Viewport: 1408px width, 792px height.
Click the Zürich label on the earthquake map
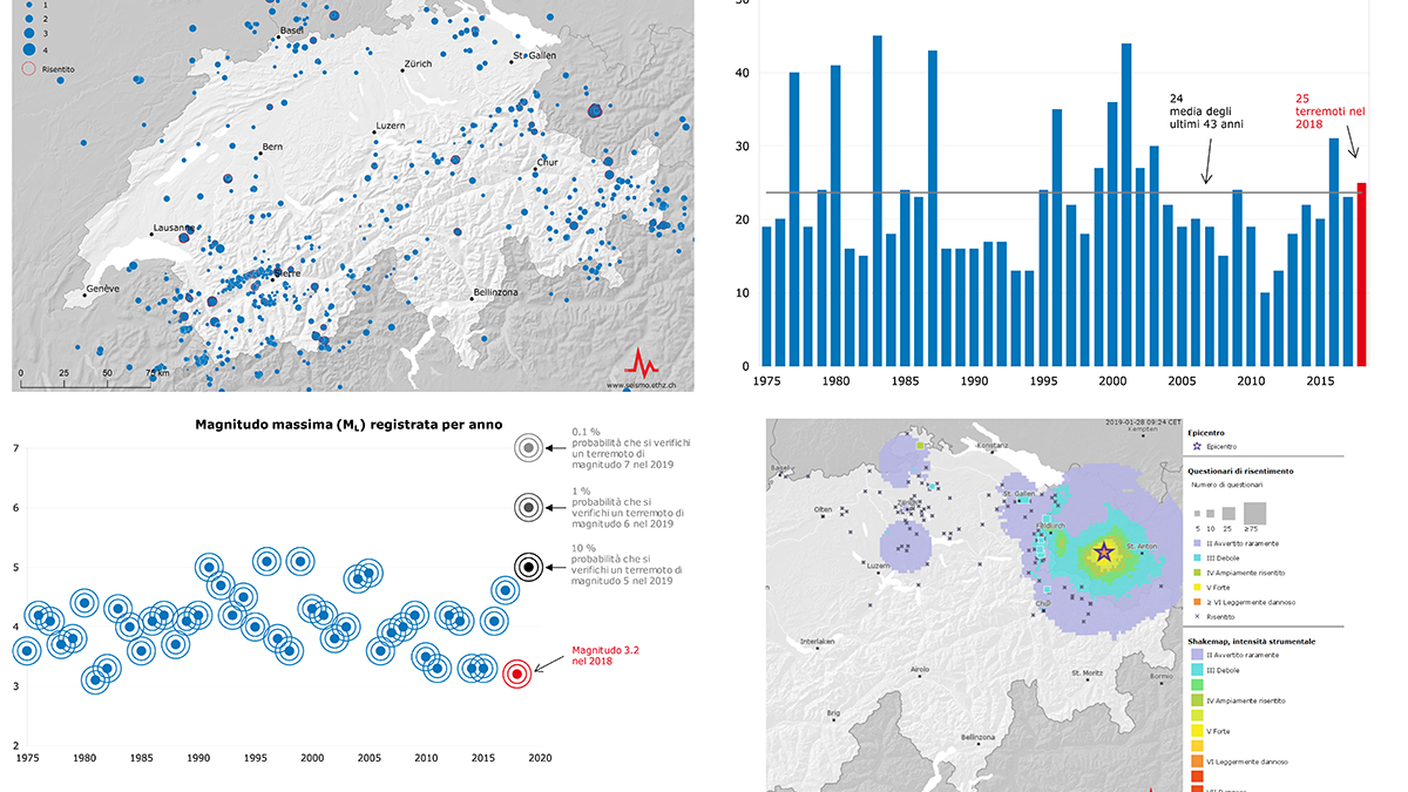(418, 64)
